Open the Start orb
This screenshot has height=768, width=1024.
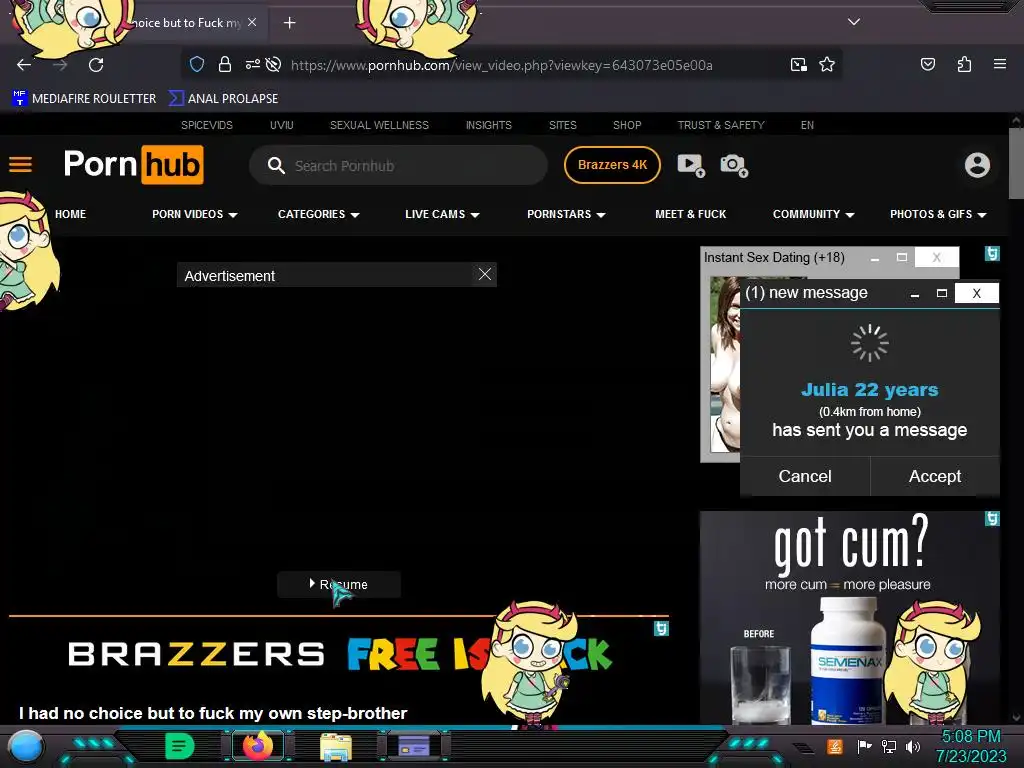(27, 746)
